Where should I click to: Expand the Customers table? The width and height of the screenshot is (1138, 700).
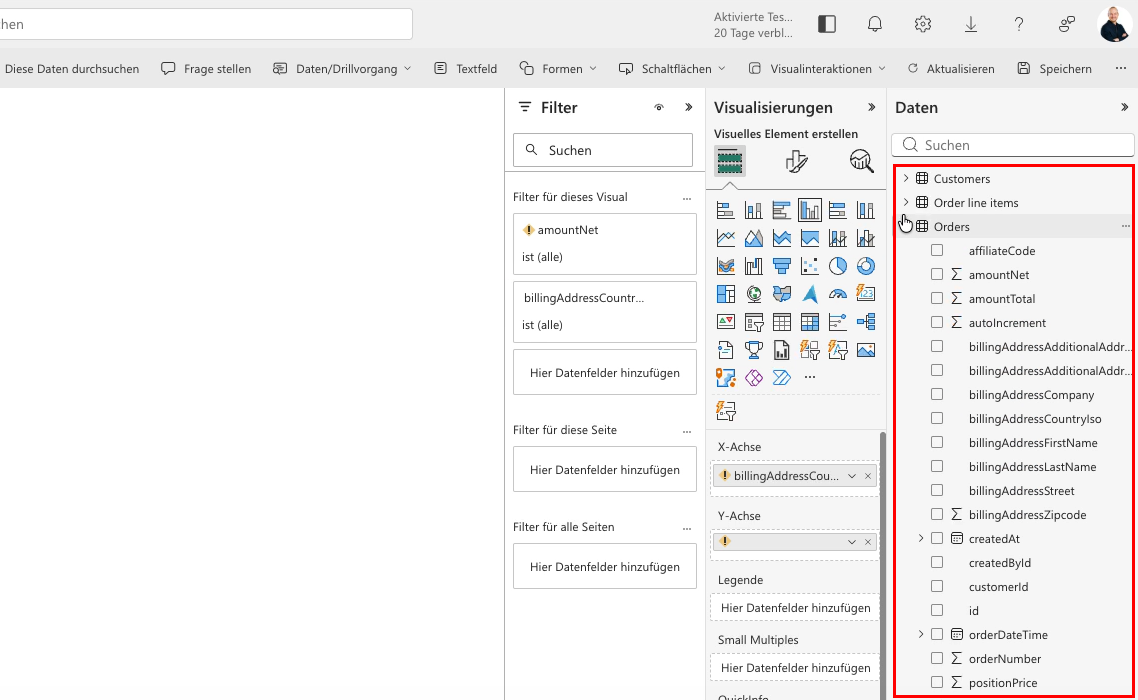(906, 179)
